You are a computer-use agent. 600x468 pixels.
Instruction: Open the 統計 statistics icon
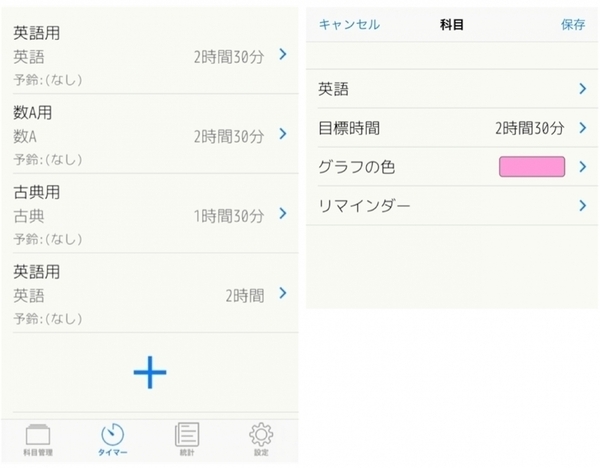pos(186,434)
